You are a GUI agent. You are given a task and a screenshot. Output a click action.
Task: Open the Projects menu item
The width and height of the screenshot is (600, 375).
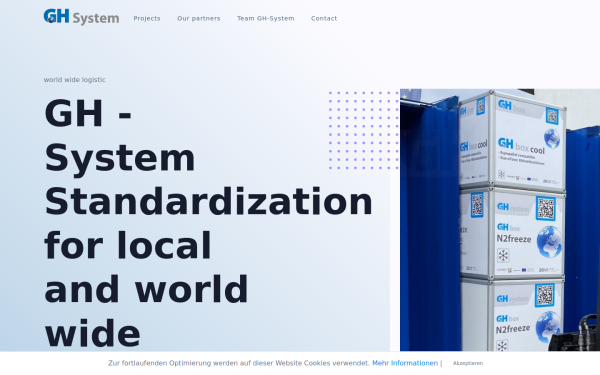147,18
